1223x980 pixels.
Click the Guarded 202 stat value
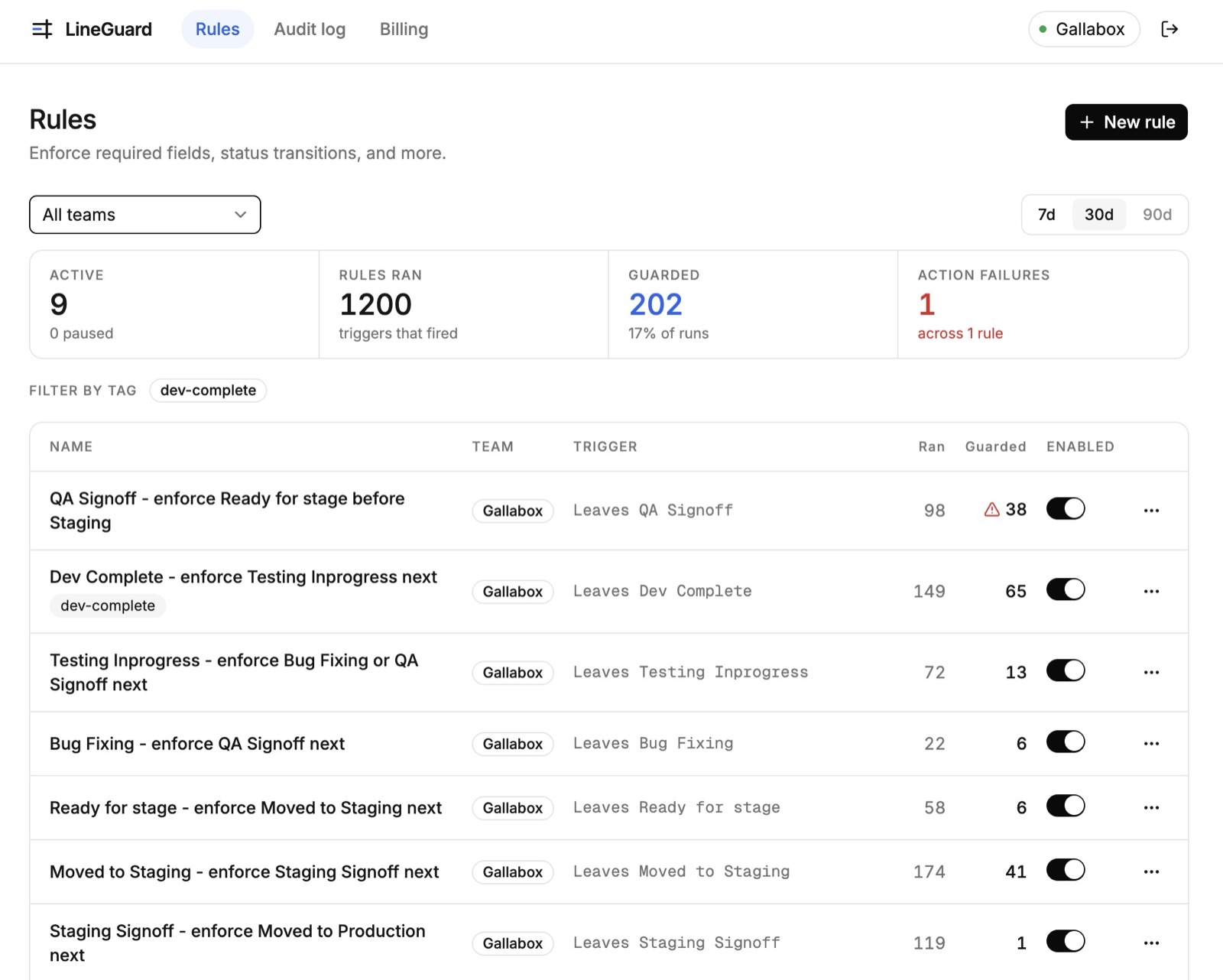point(655,304)
